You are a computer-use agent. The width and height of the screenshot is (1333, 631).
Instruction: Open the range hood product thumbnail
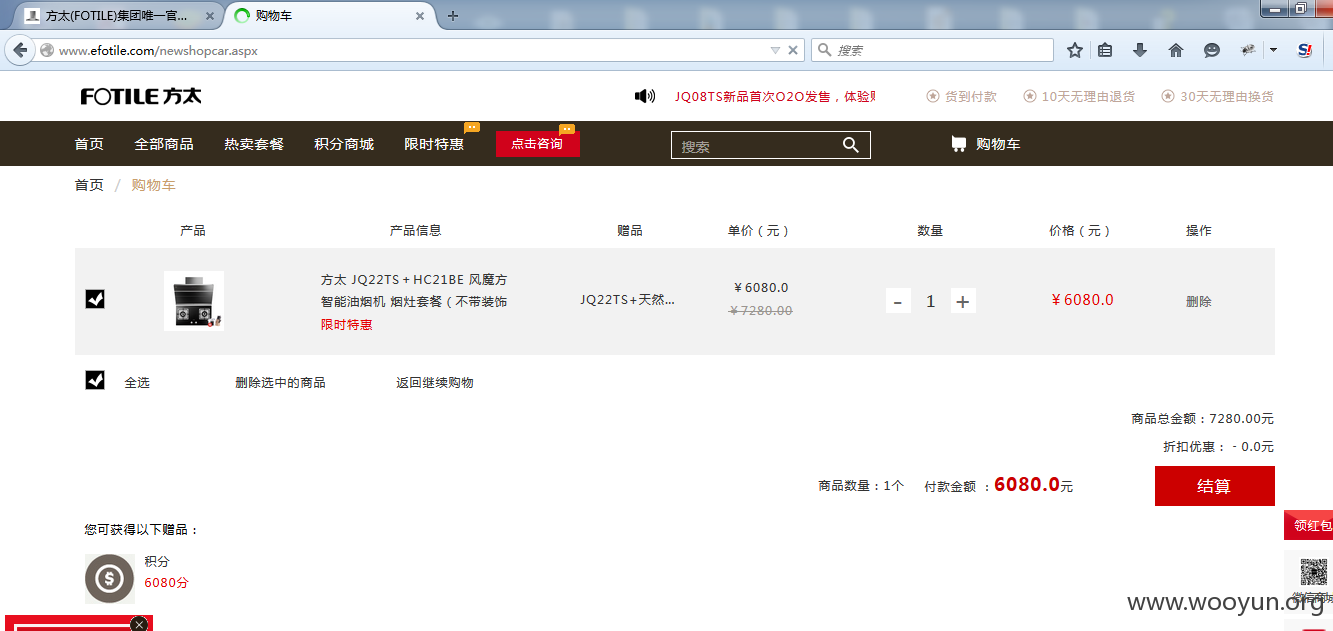(194, 301)
